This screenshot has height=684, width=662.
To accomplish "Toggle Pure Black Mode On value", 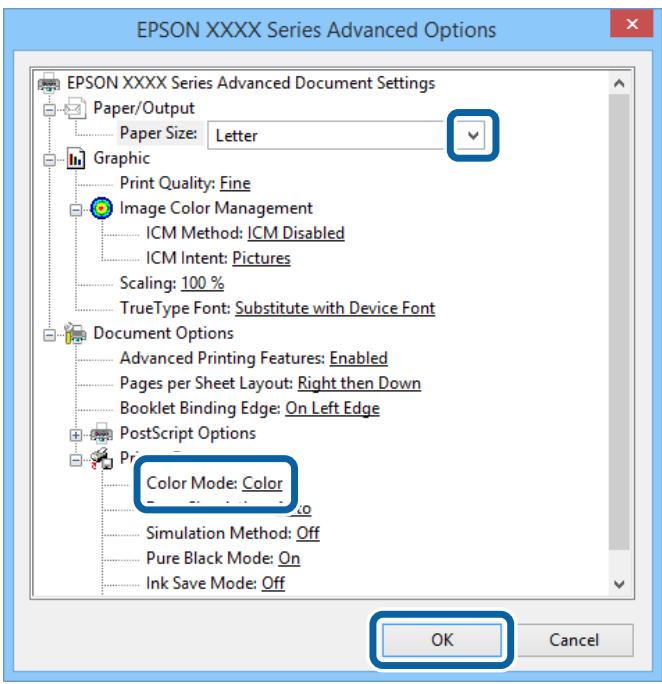I will 289,558.
